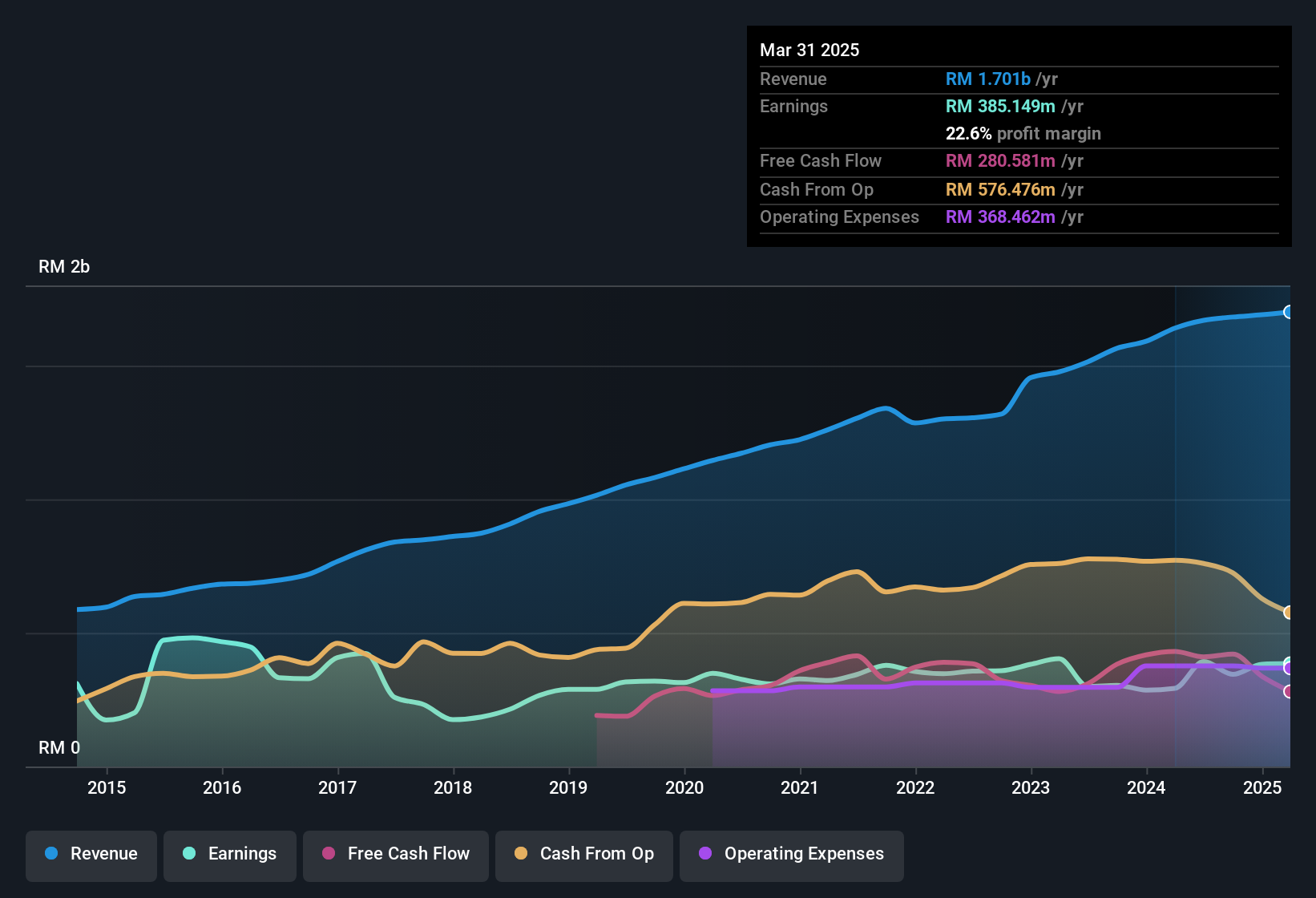Click the pink Free Cash Flow dot
This screenshot has width=1316, height=898.
click(329, 854)
